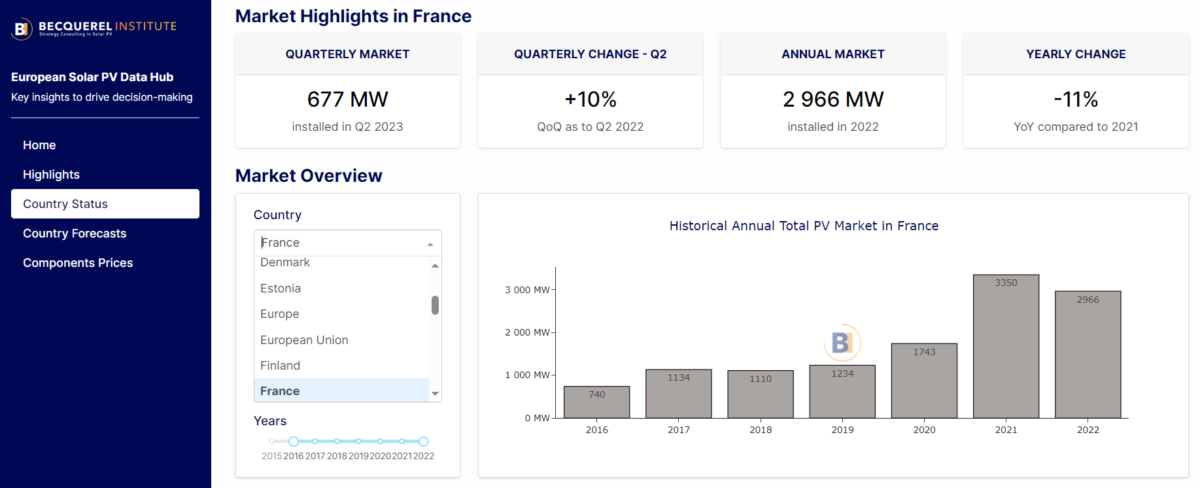Navigate to Components Prices
This screenshot has height=488, width=1200.
click(x=78, y=263)
